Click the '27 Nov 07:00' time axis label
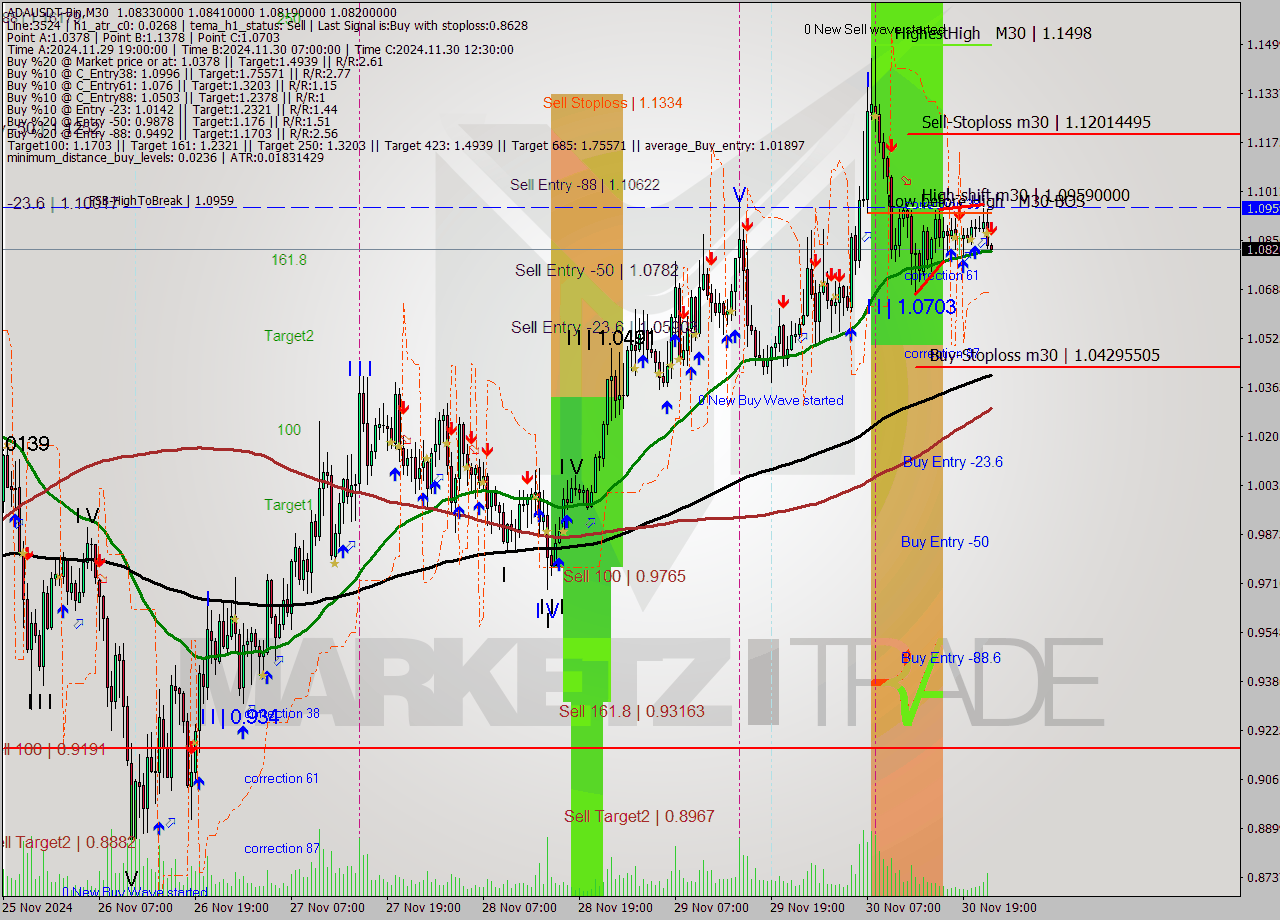Viewport: 1280px width, 920px height. [327, 908]
